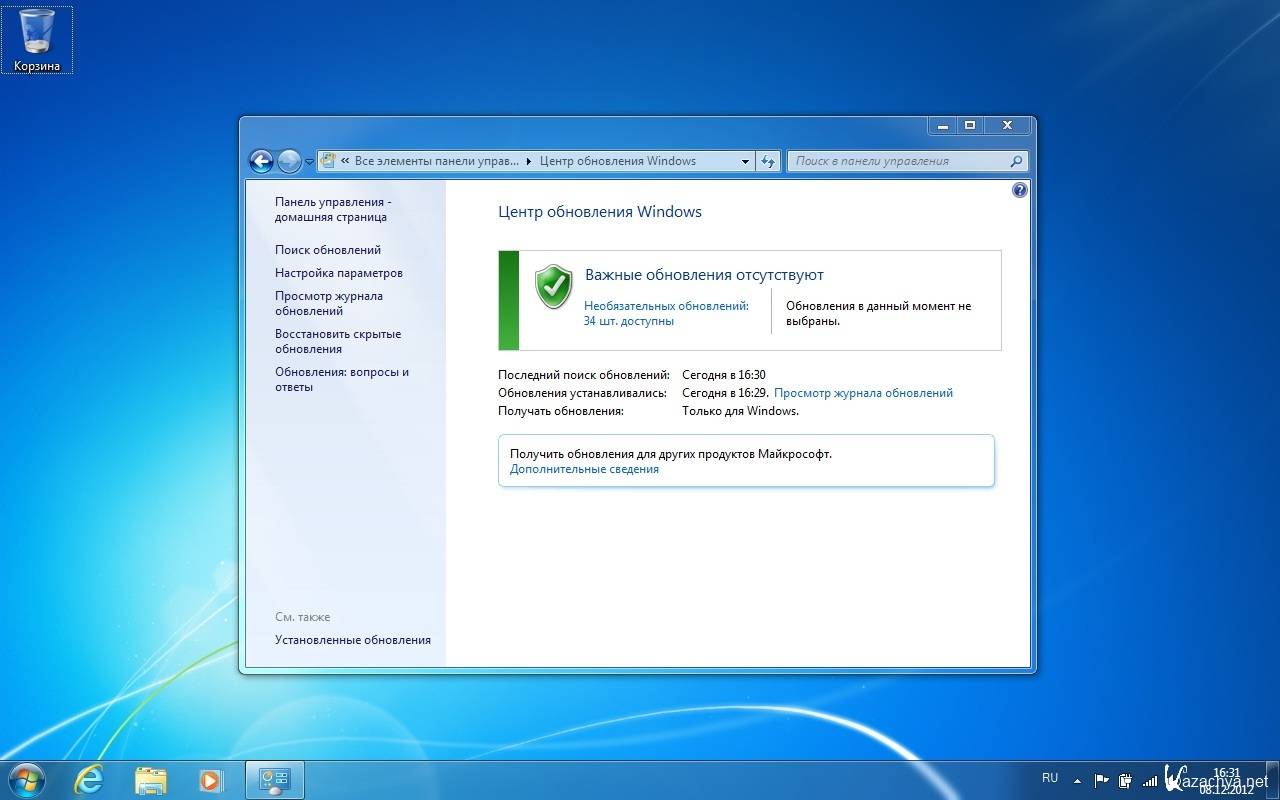Image resolution: width=1280 pixels, height=800 pixels.
Task: Expand the address bar history dropdown
Action: (745, 161)
